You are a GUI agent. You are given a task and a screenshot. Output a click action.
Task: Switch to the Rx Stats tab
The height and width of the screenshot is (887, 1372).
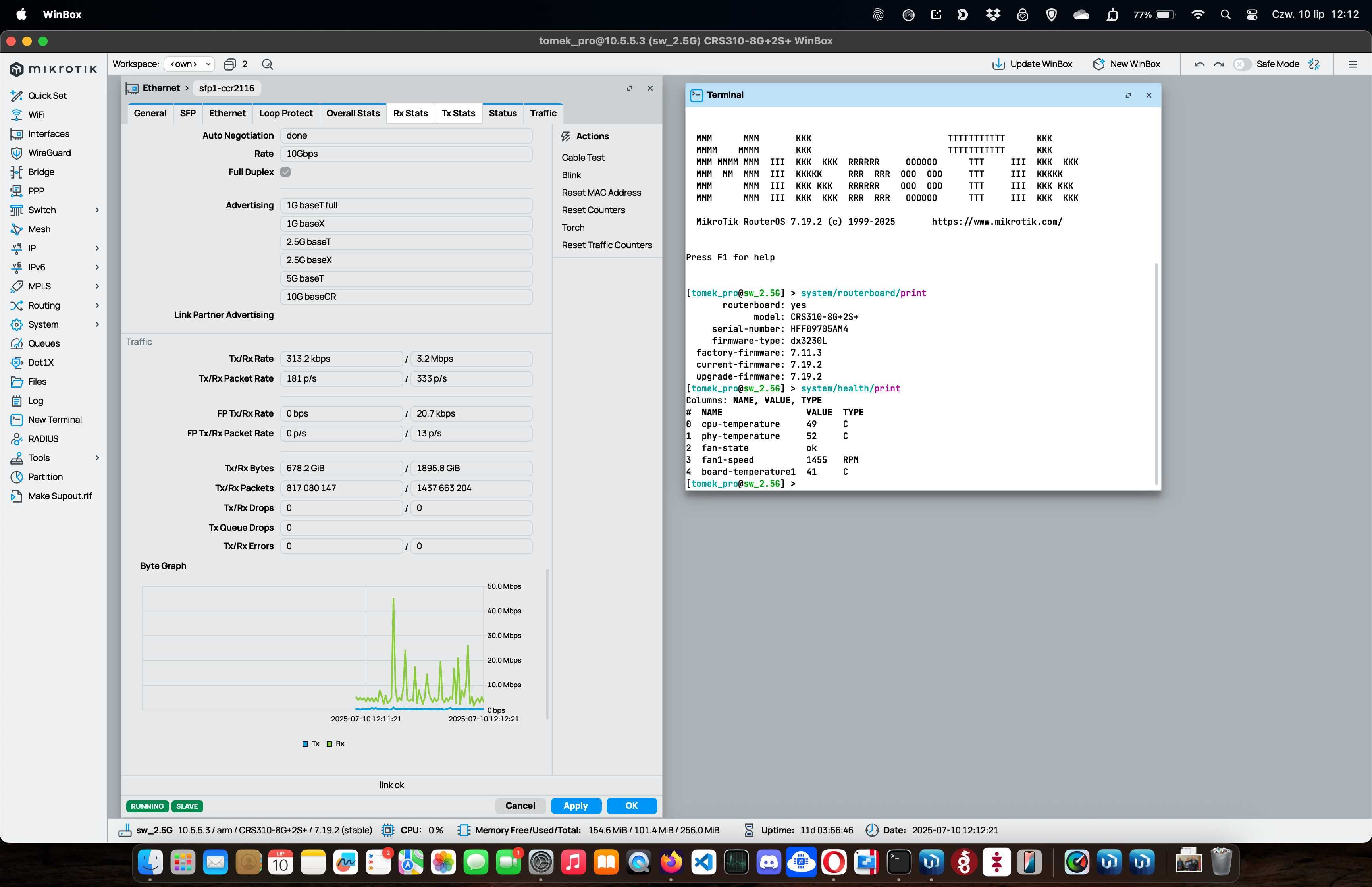pyautogui.click(x=410, y=113)
